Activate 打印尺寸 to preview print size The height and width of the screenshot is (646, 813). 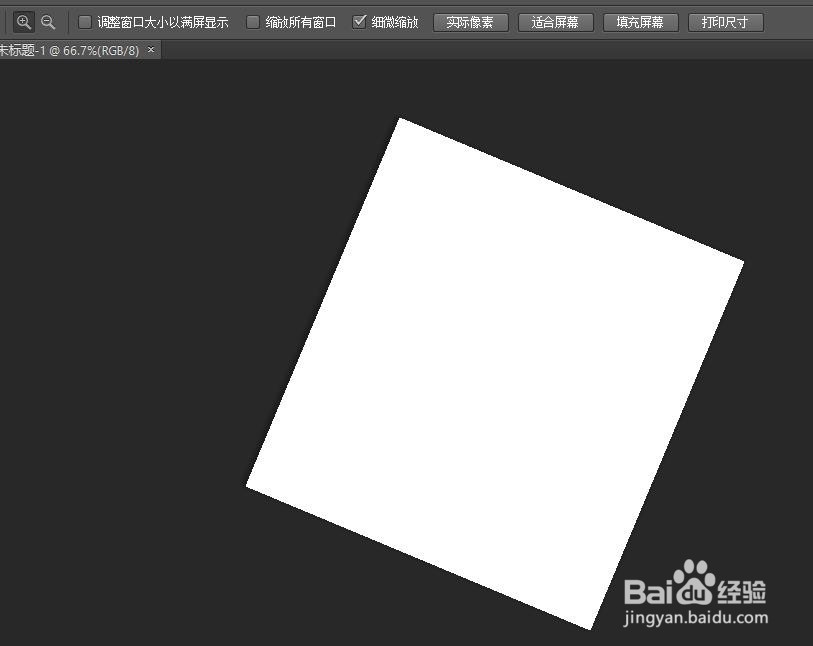[725, 21]
